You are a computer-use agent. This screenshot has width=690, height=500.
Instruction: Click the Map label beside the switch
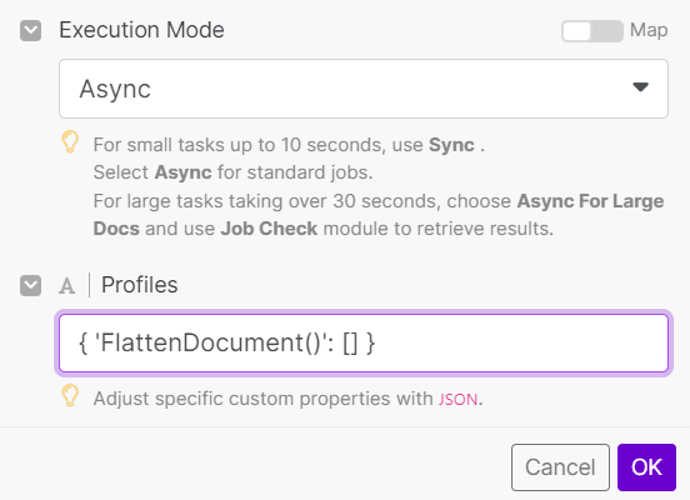(649, 30)
